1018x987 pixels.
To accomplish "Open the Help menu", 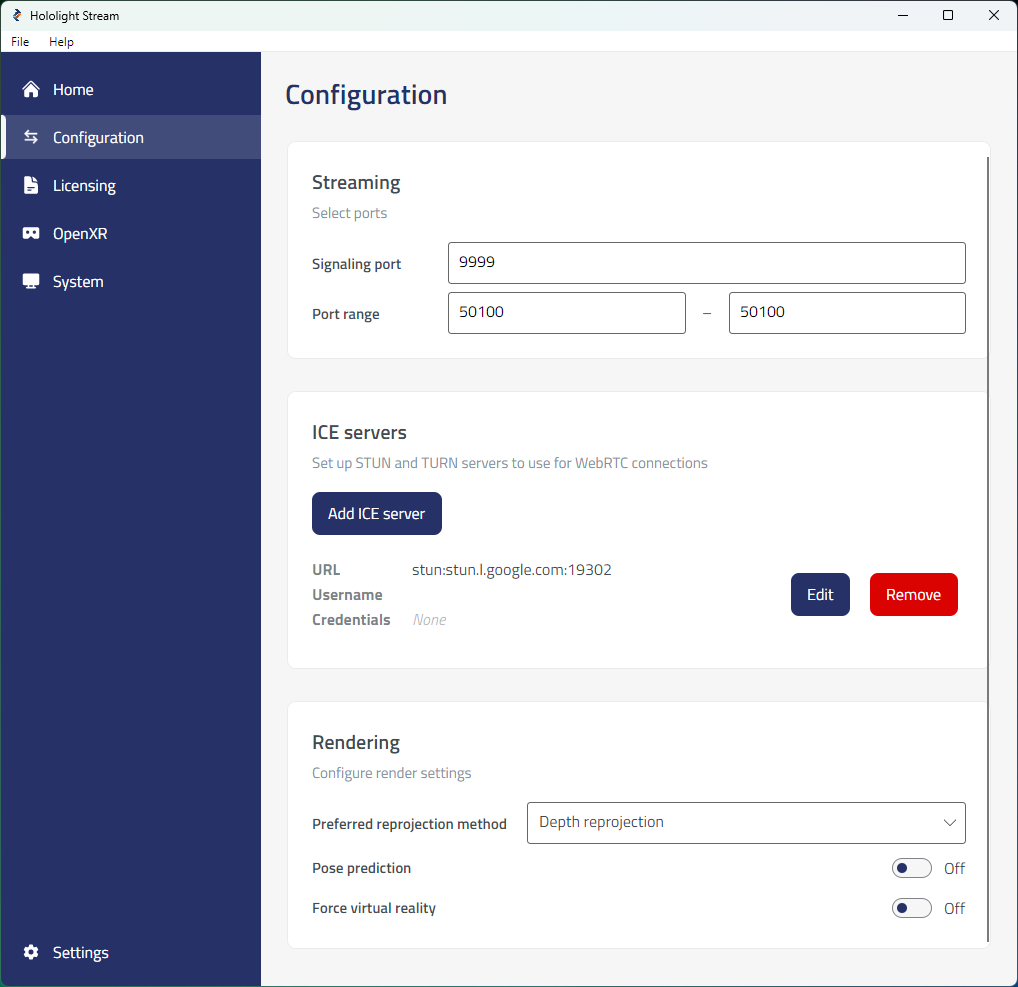I will (61, 42).
